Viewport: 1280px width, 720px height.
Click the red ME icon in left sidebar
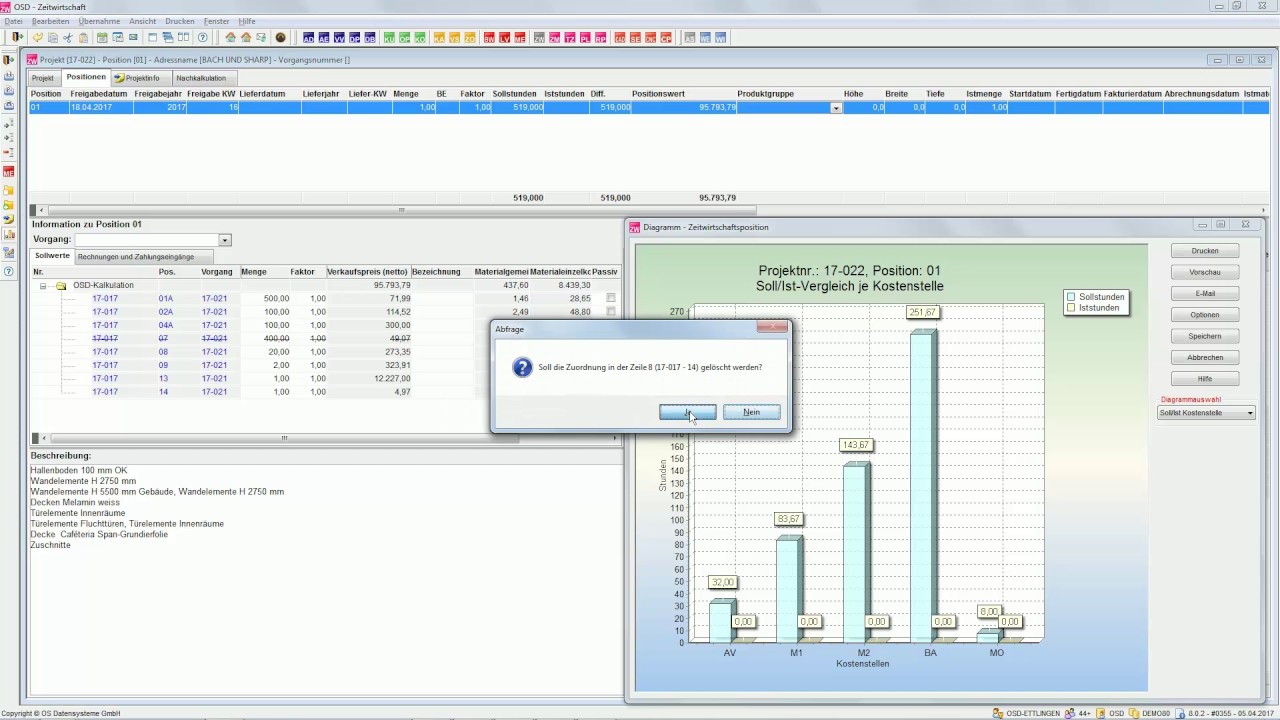(x=9, y=172)
